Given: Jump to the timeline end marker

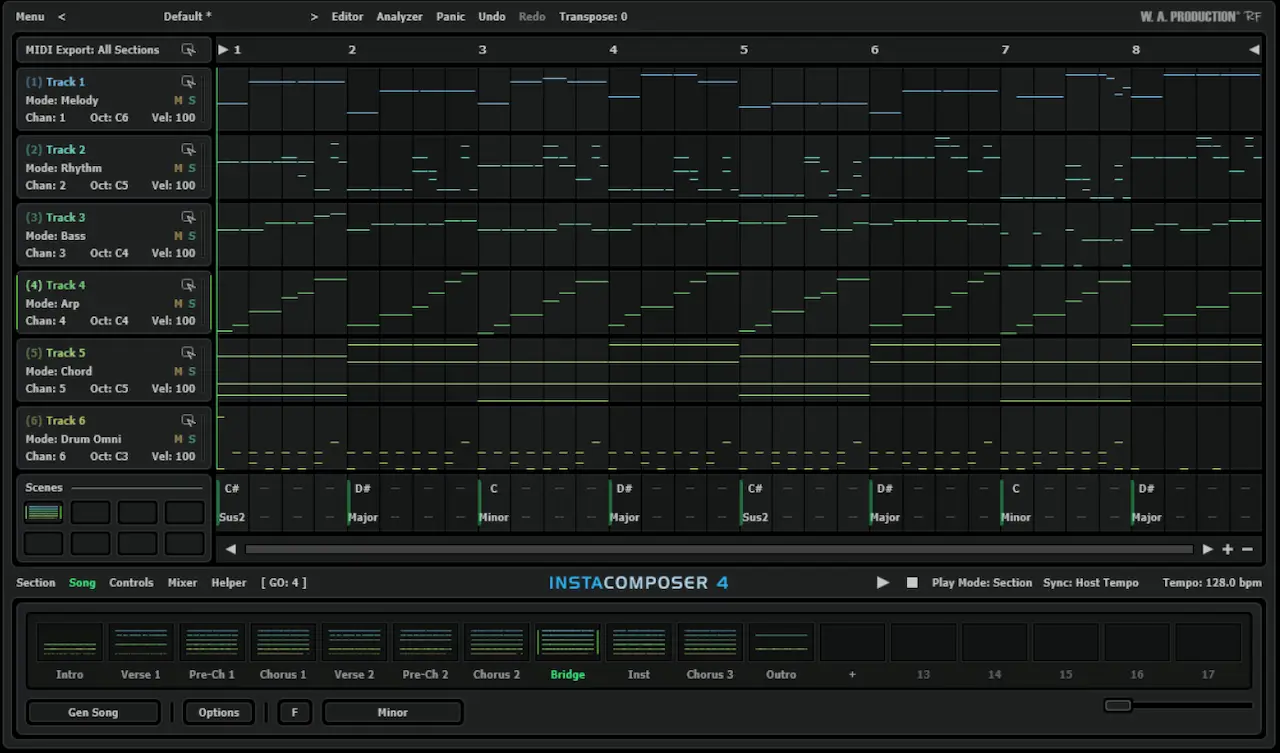Looking at the screenshot, I should coord(1254,49).
